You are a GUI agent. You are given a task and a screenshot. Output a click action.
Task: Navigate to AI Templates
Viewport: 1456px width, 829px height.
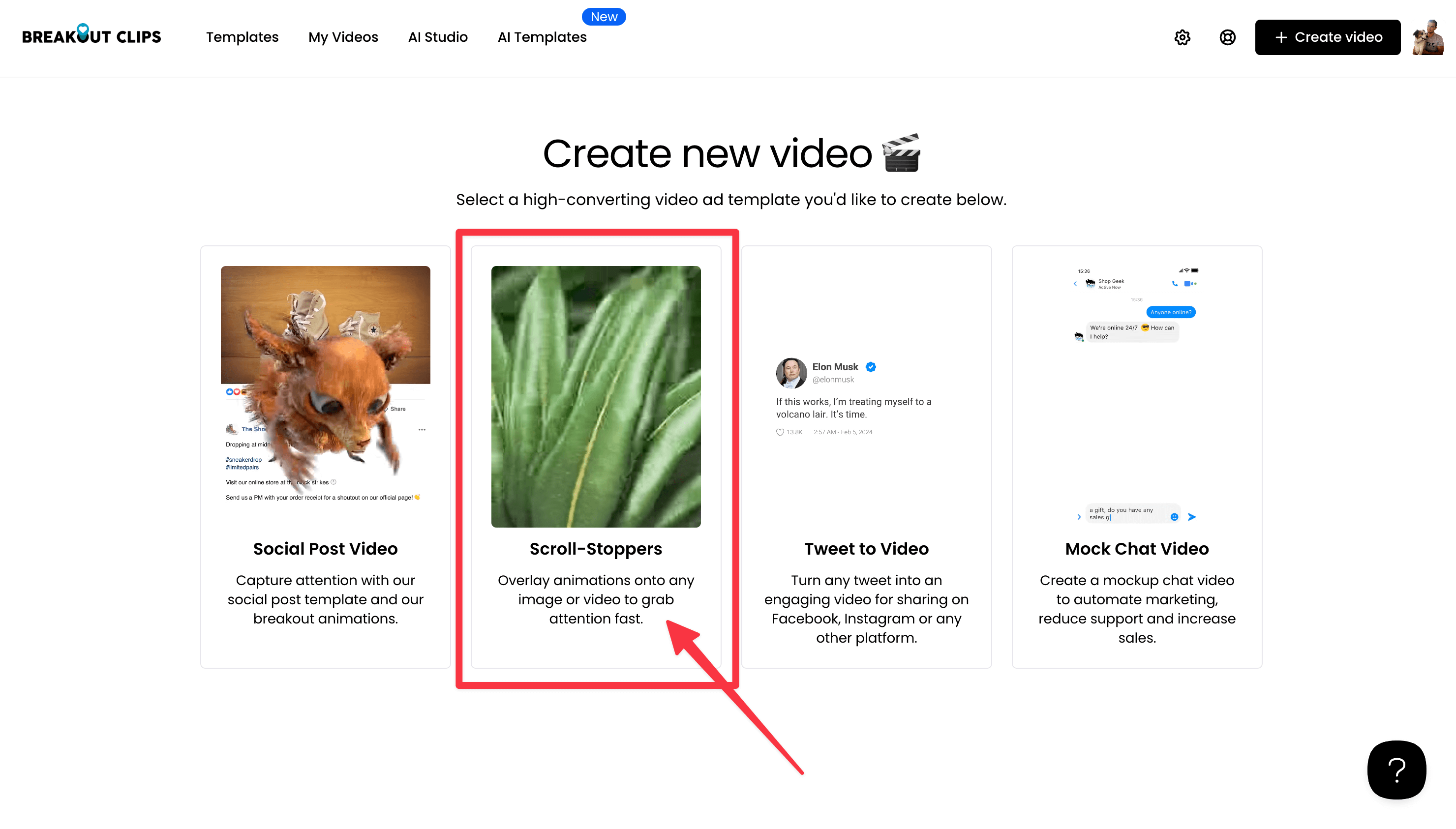tap(542, 37)
